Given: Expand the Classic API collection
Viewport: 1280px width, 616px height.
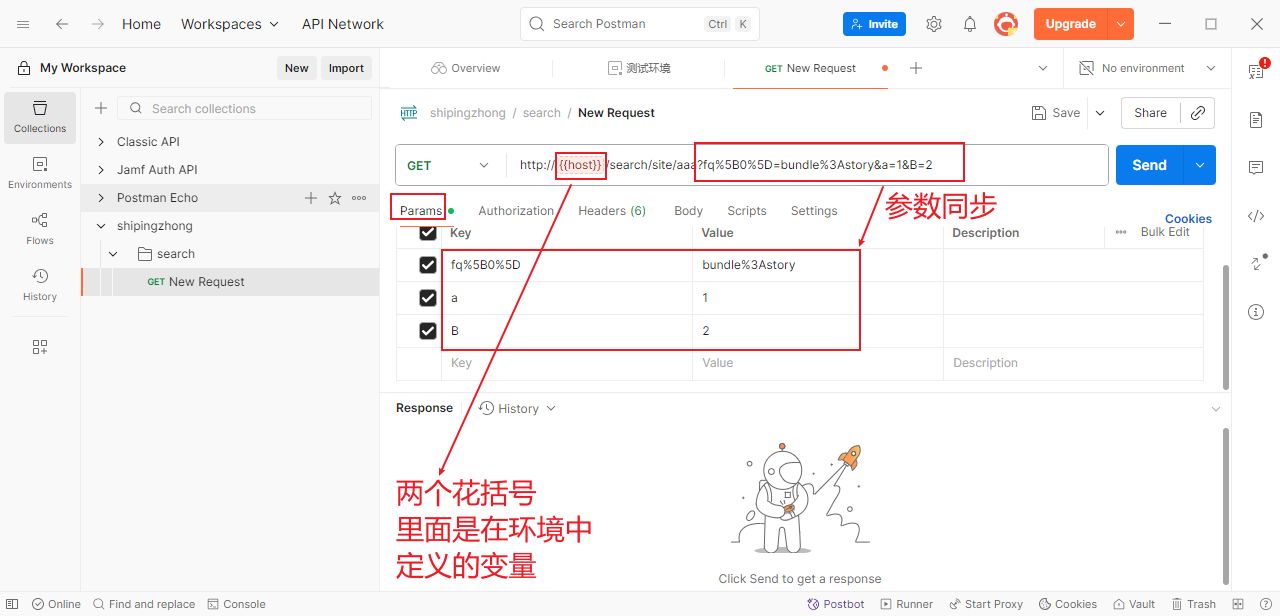Looking at the screenshot, I should click(x=101, y=142).
